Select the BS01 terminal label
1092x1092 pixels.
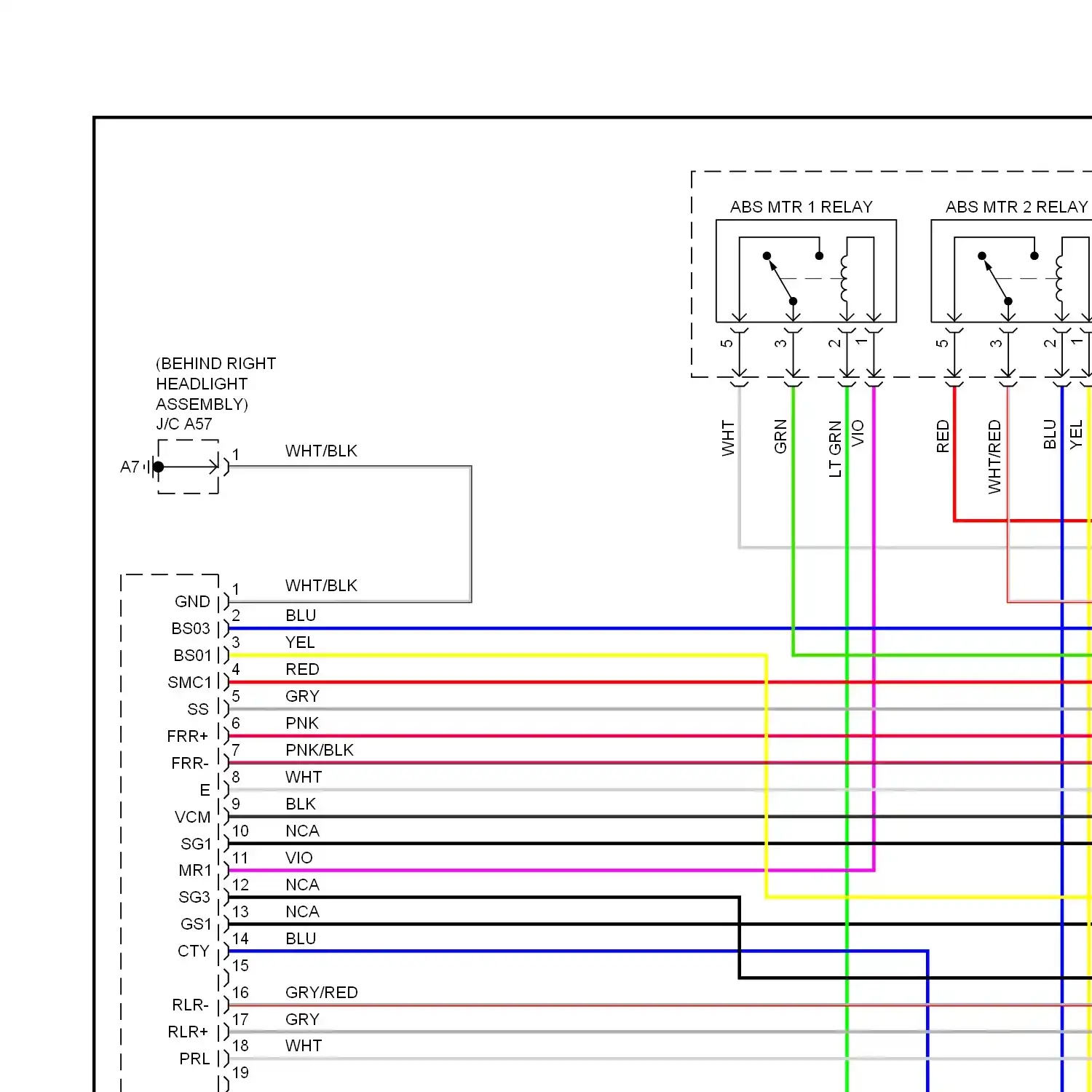(192, 655)
